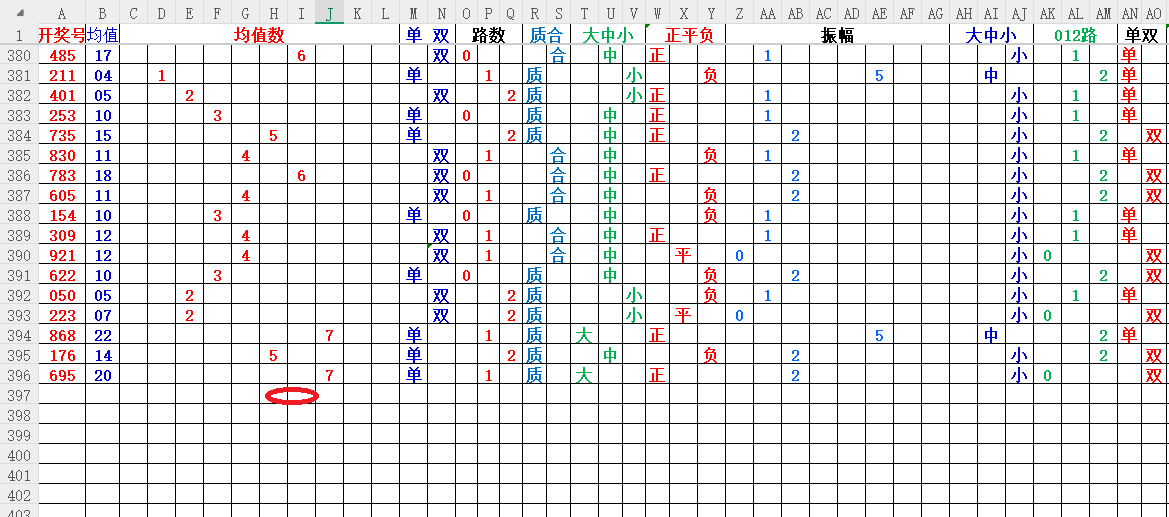Click lottery number cell 309
Screen dimensions: 1169x517
click(61, 235)
